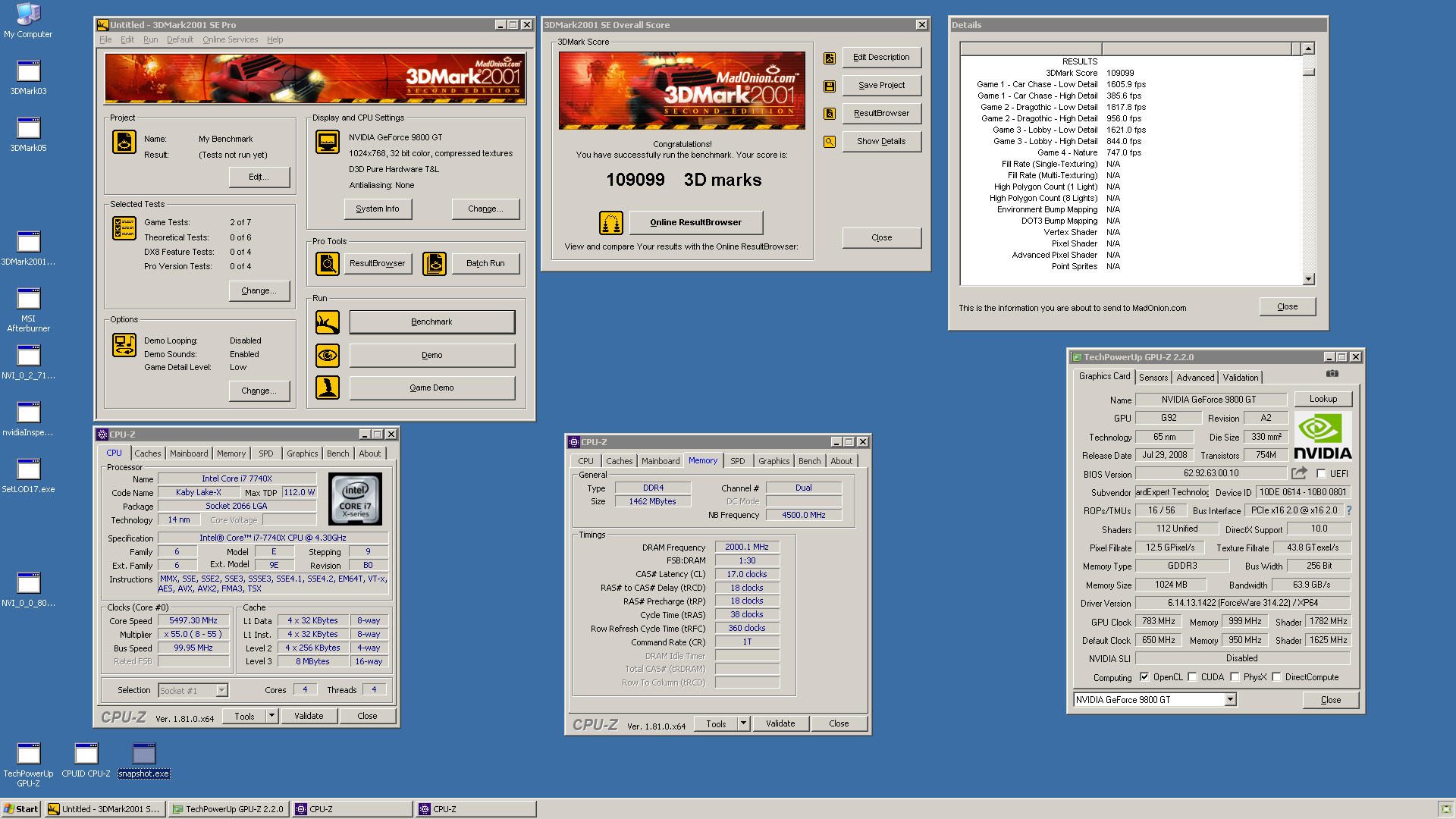
Task: Click Validate in the Memory CPU-Z window
Action: 780,723
